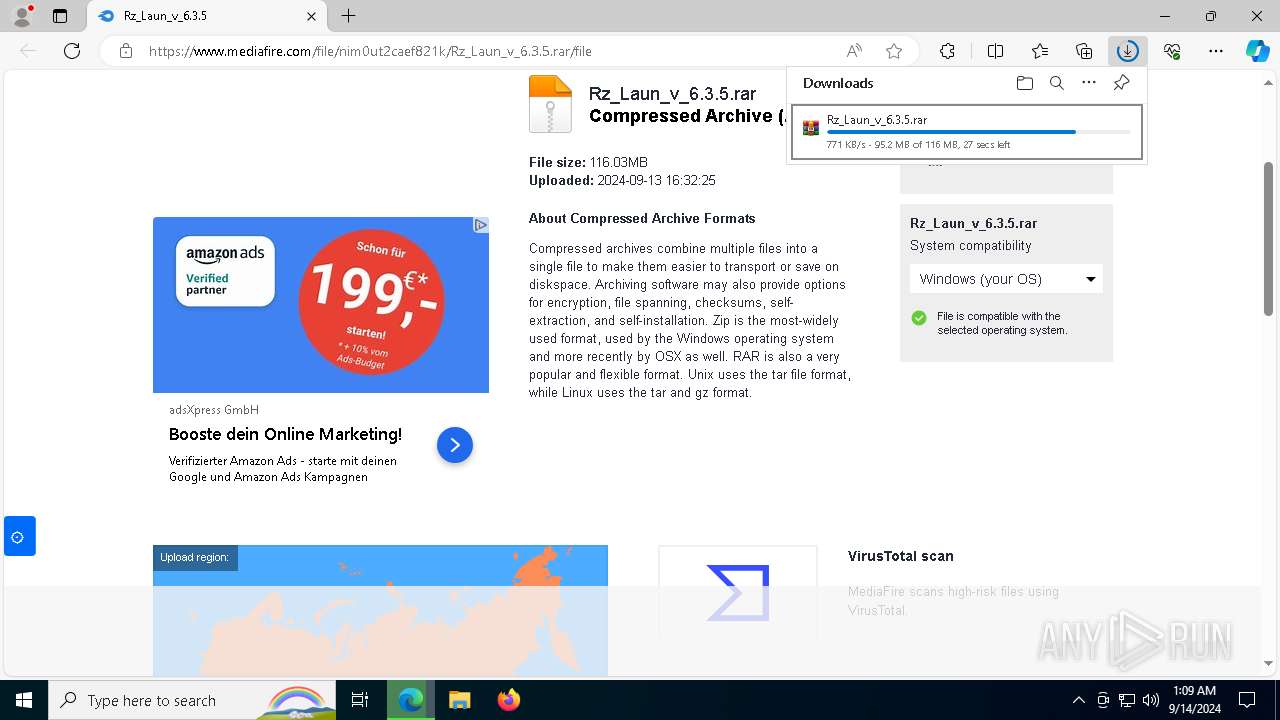The width and height of the screenshot is (1280, 720).
Task: Click the Downloads toolbar button
Action: (1127, 51)
